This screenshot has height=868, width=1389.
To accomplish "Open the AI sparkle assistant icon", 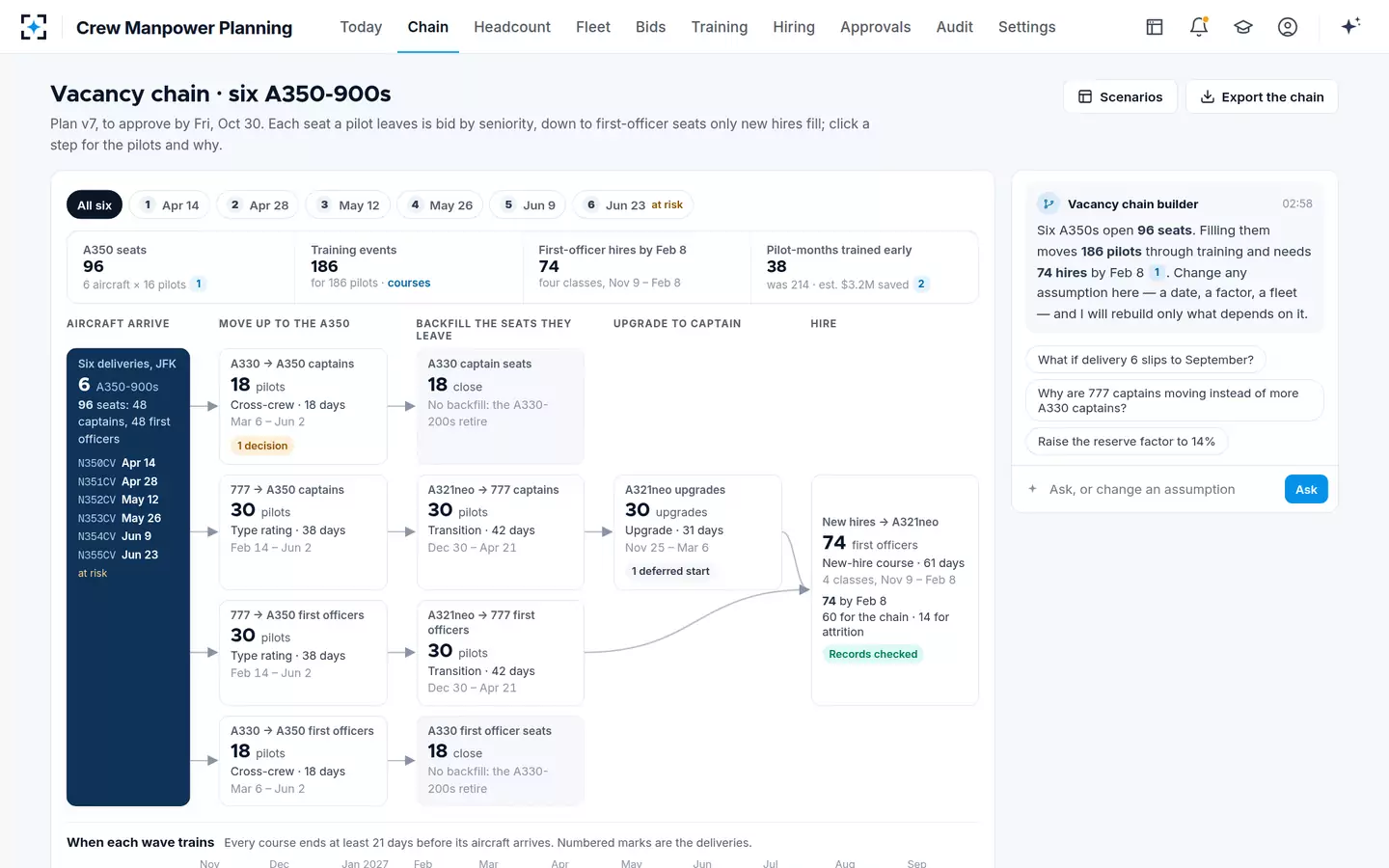I will click(x=1350, y=26).
